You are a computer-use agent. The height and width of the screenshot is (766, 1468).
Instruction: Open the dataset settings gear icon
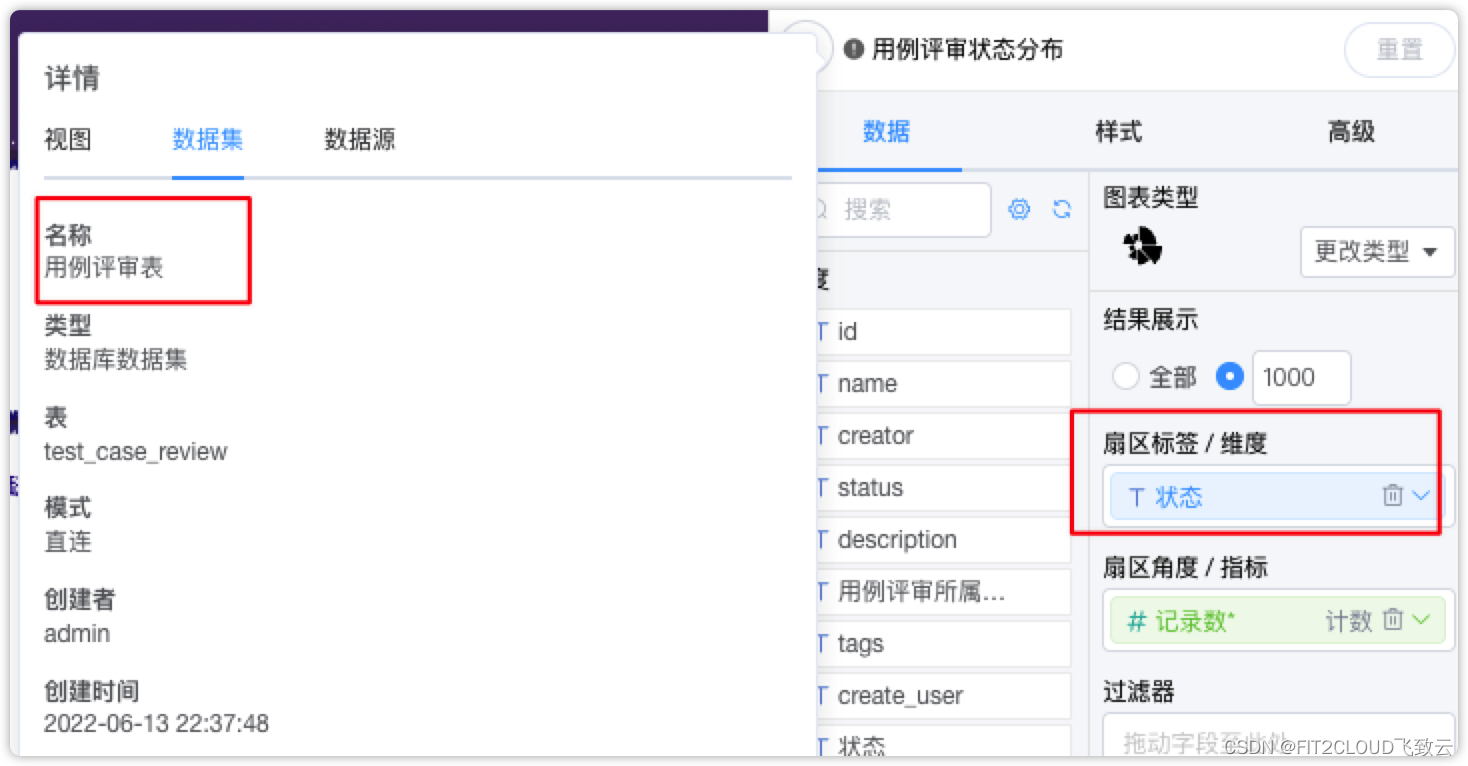[x=1019, y=209]
